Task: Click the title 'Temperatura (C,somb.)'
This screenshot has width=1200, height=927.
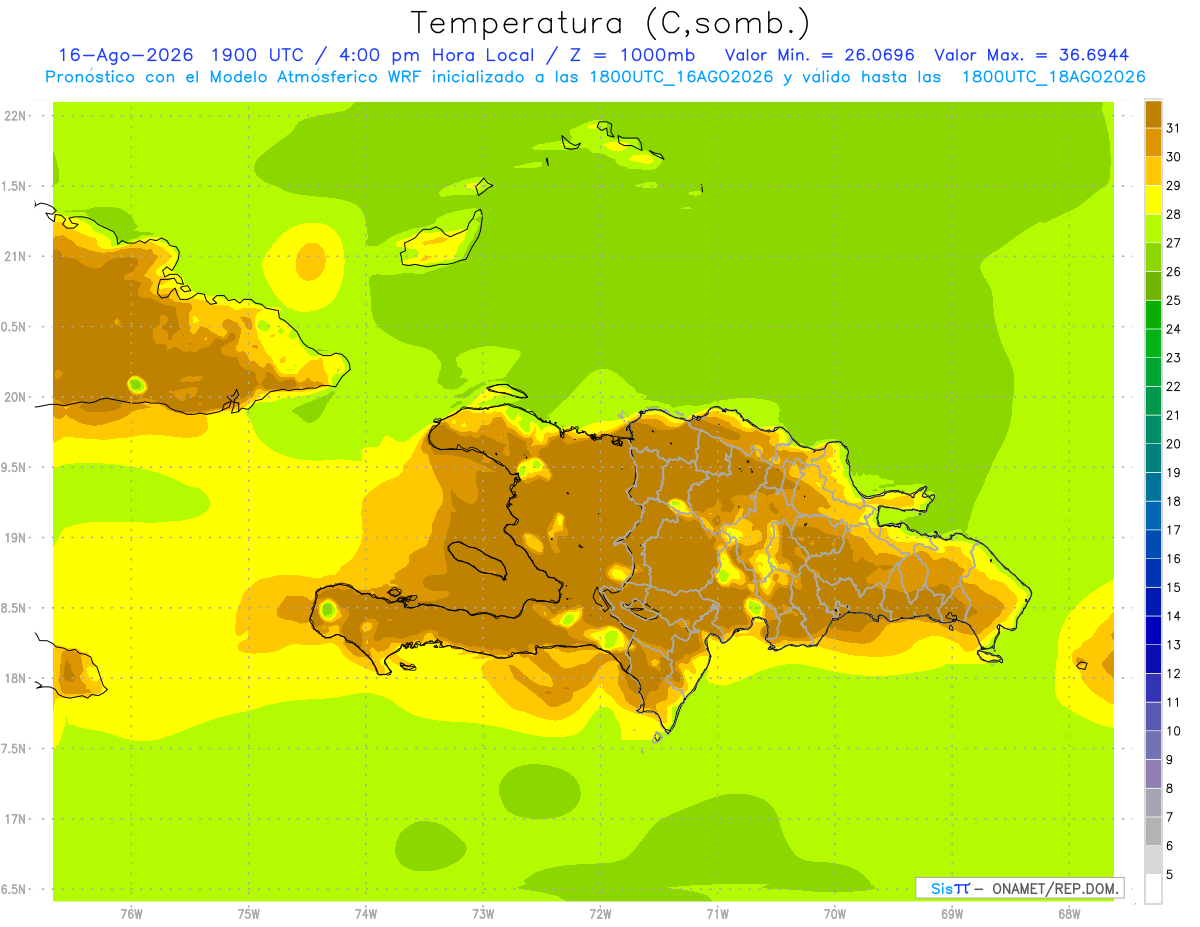Action: coord(610,23)
